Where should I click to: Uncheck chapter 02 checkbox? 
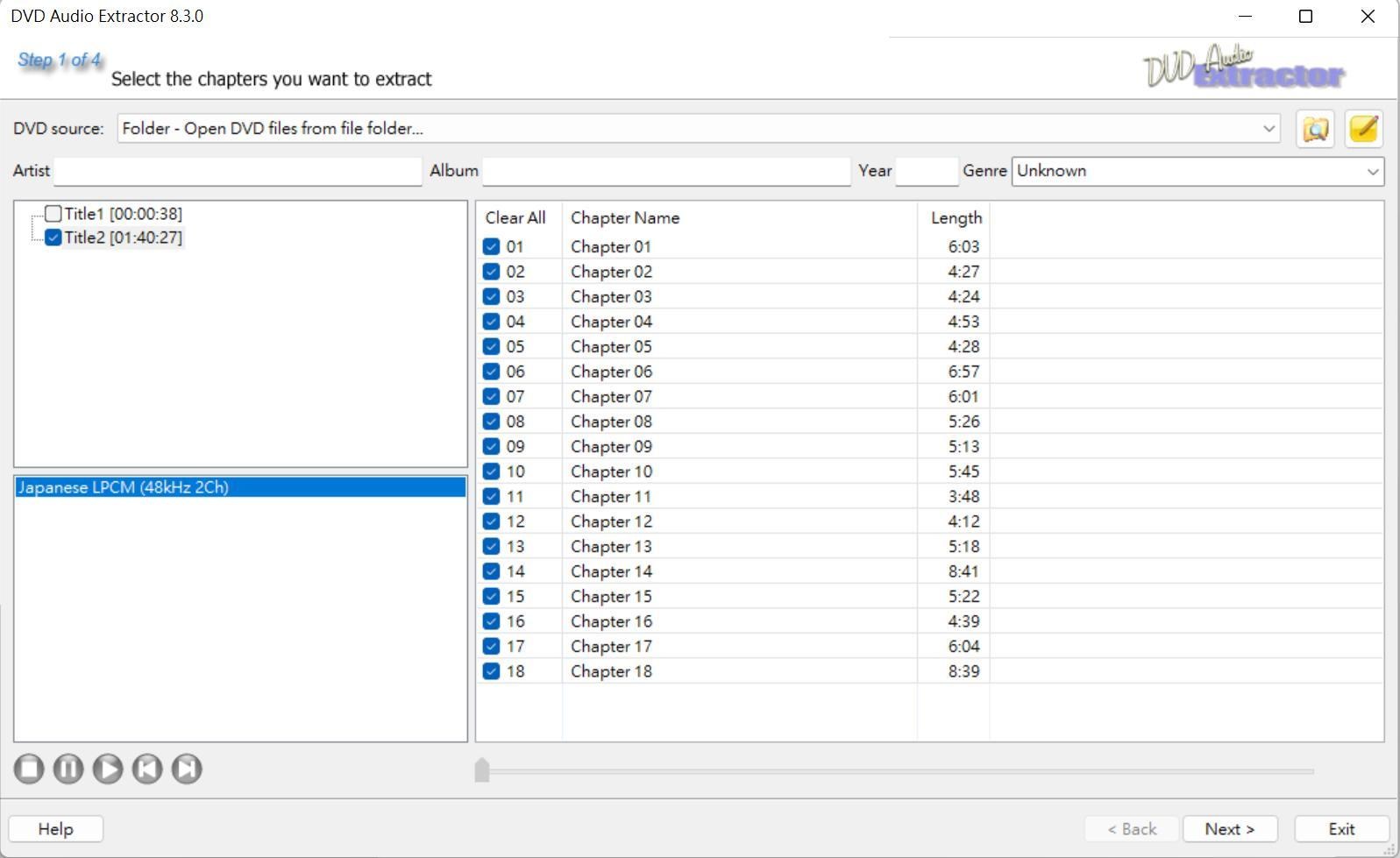(491, 272)
